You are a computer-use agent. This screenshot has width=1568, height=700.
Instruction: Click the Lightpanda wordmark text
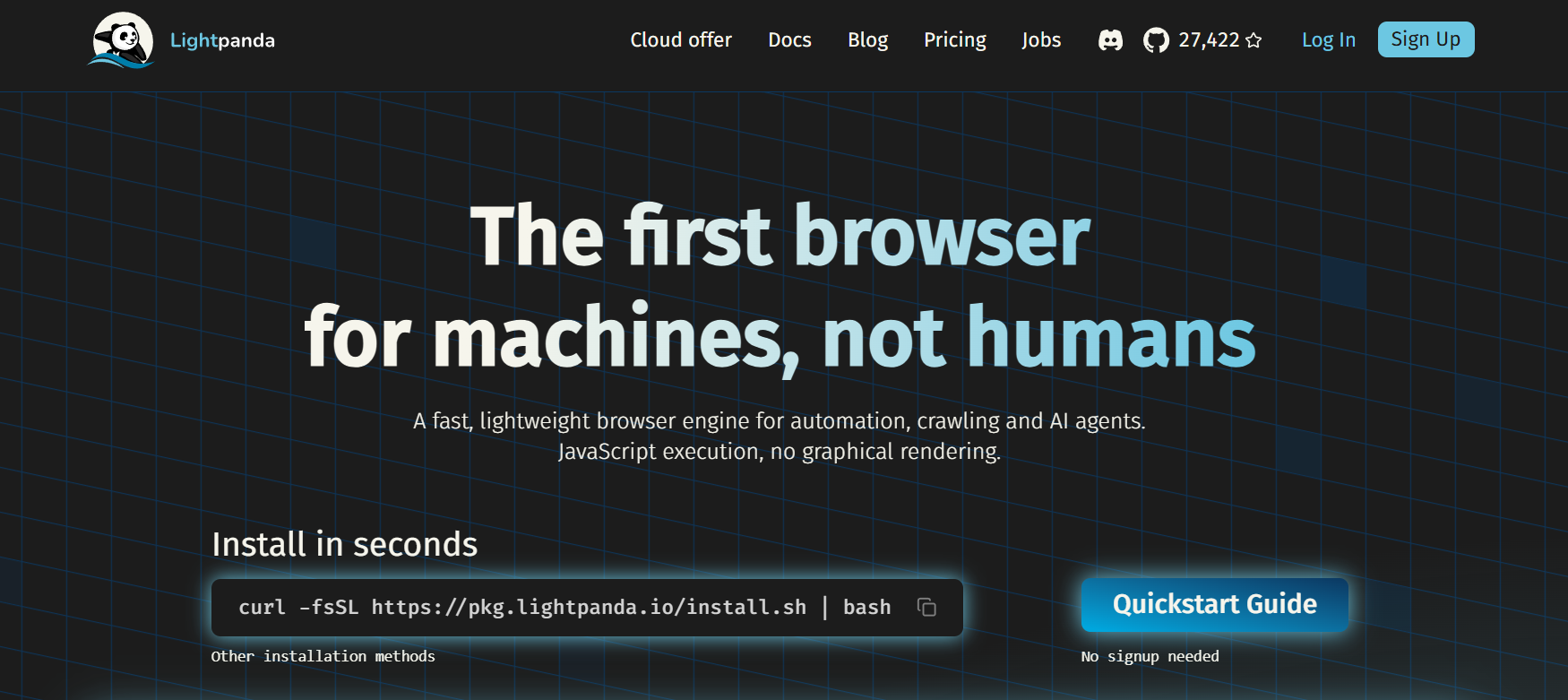222,40
